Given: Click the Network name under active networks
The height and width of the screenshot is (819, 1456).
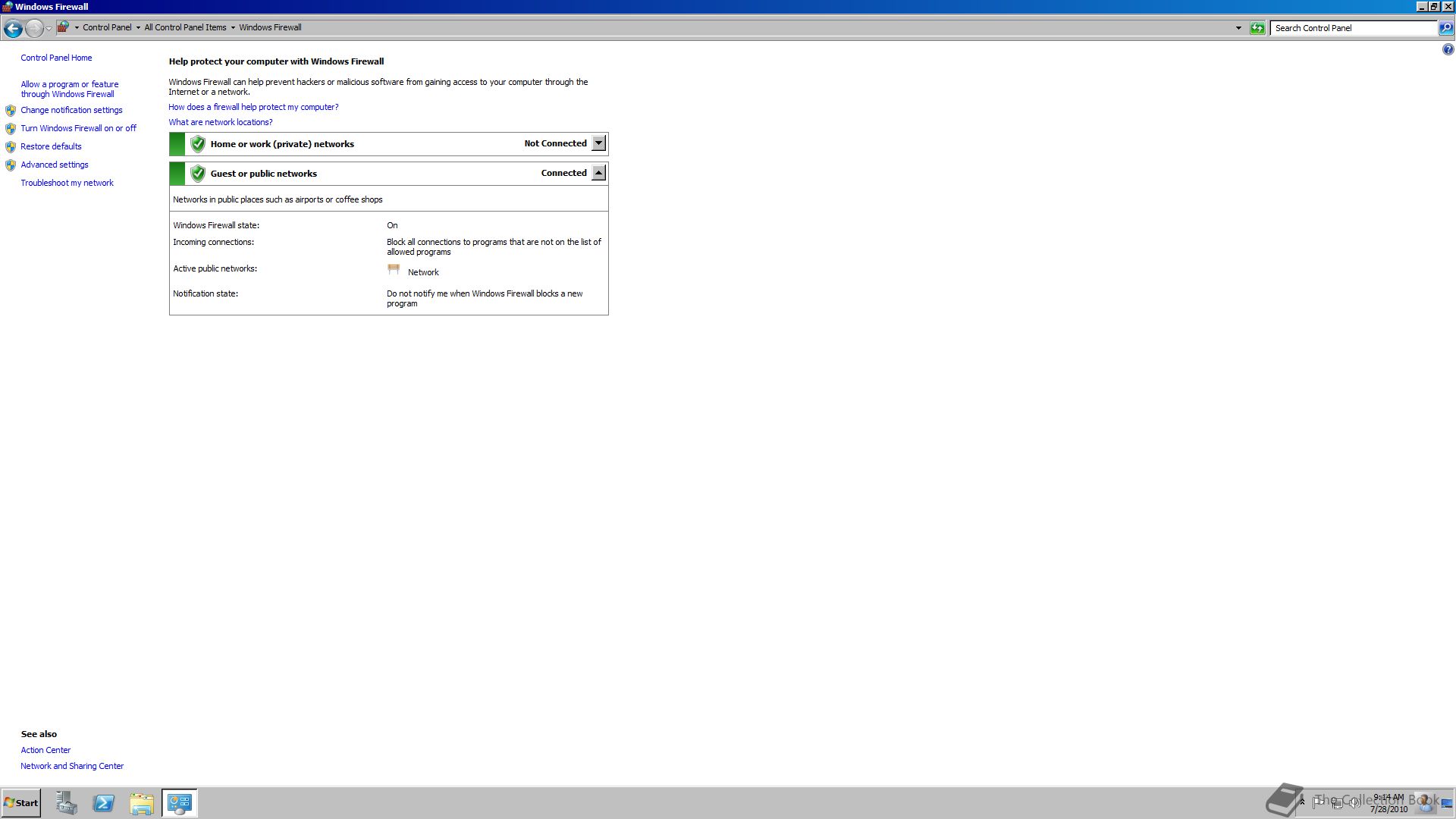Looking at the screenshot, I should (423, 272).
